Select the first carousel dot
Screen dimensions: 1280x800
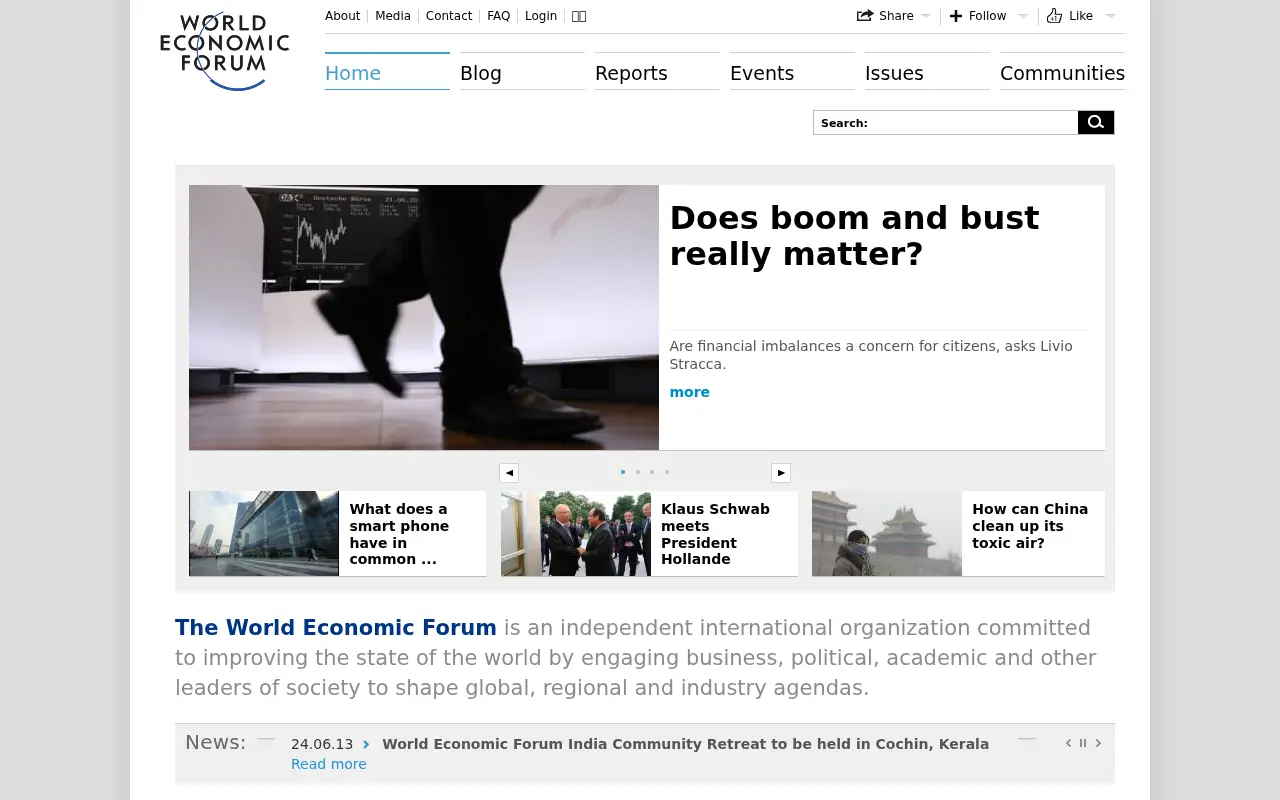click(x=623, y=472)
